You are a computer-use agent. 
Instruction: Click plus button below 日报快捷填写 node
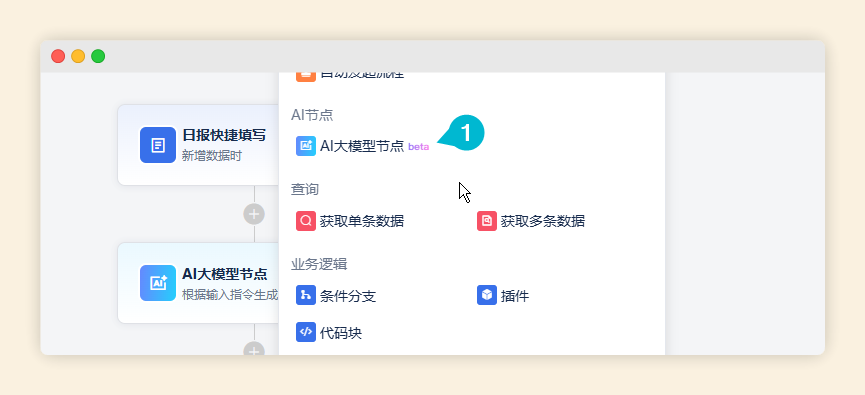point(254,214)
